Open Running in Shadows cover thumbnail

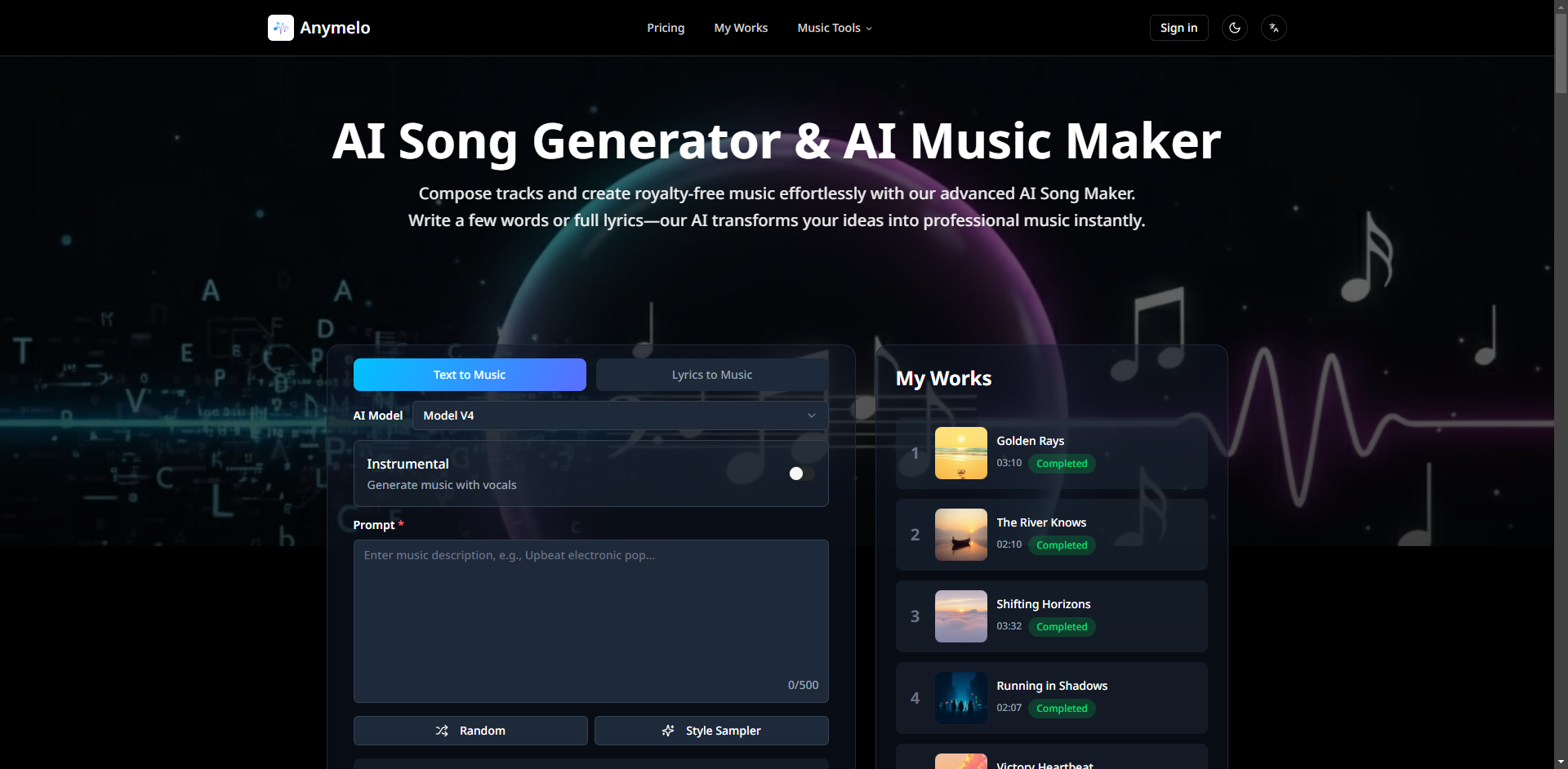click(960, 698)
